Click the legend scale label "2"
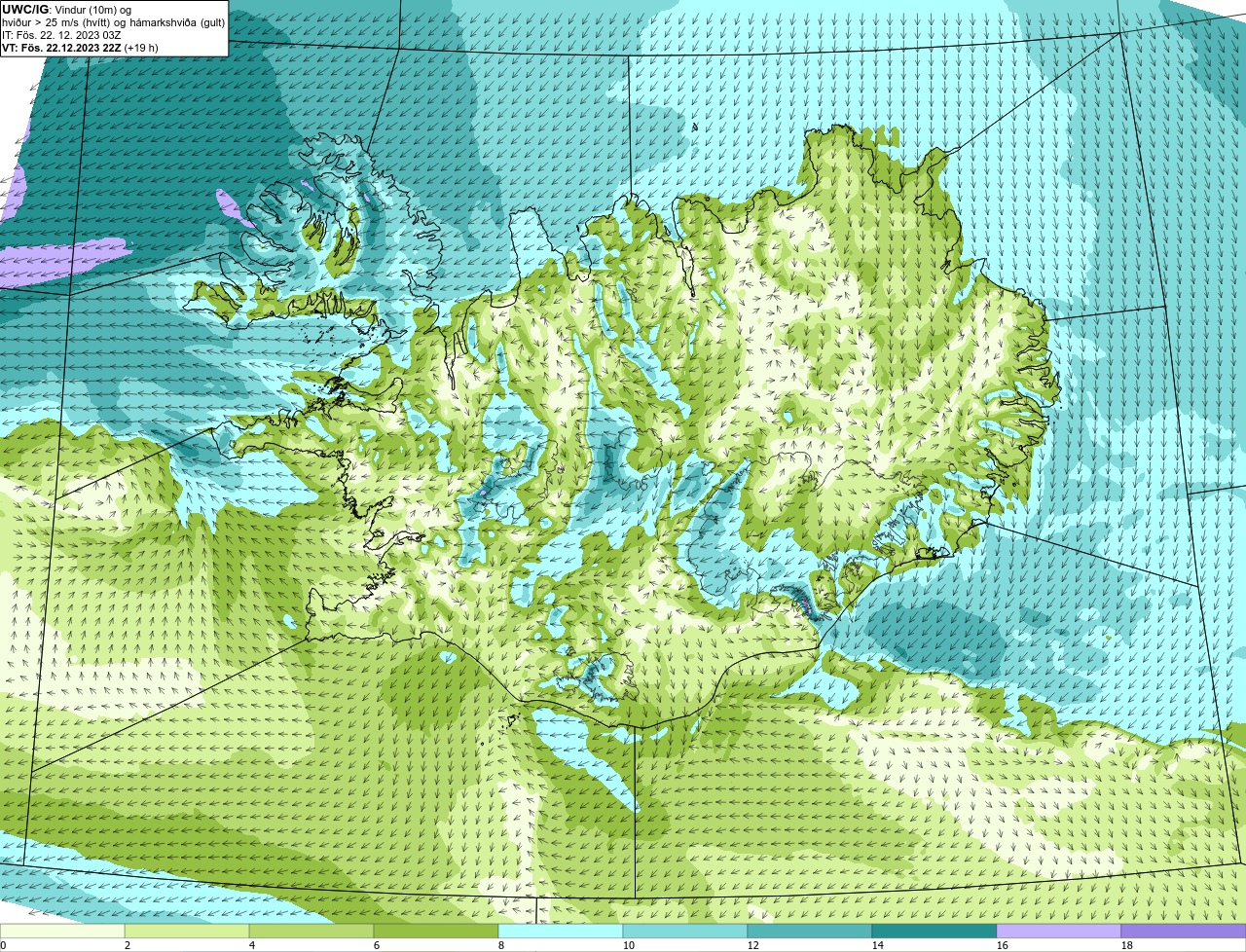The height and width of the screenshot is (952, 1246). point(128,945)
